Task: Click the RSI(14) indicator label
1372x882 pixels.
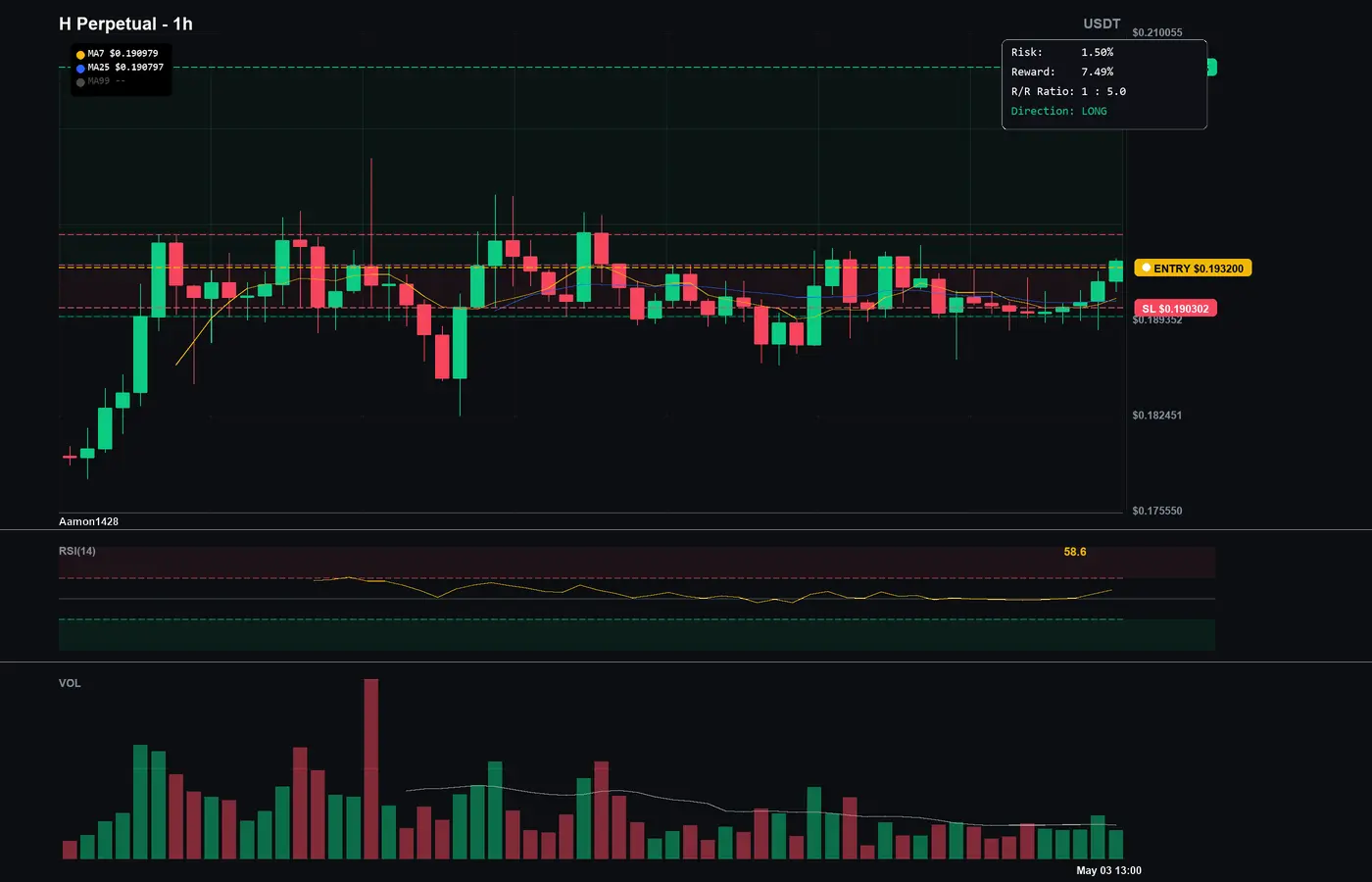Action: click(77, 551)
